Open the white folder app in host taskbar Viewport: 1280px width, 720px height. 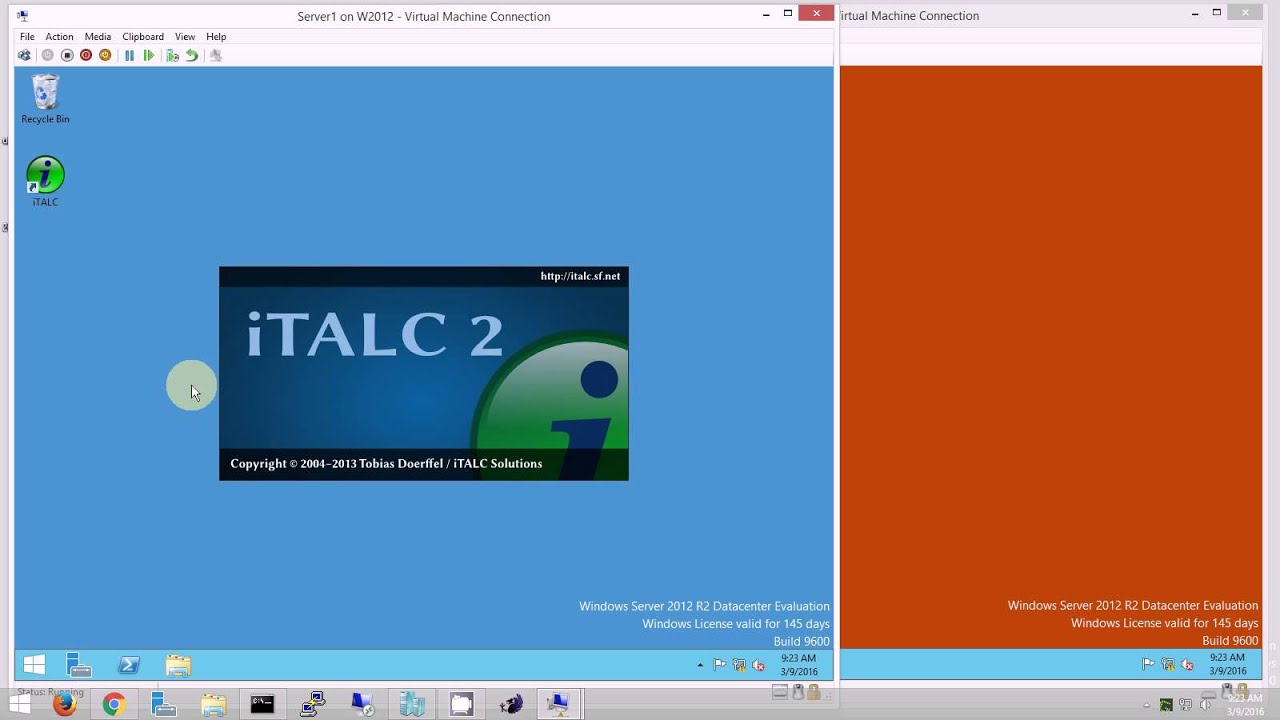461,704
